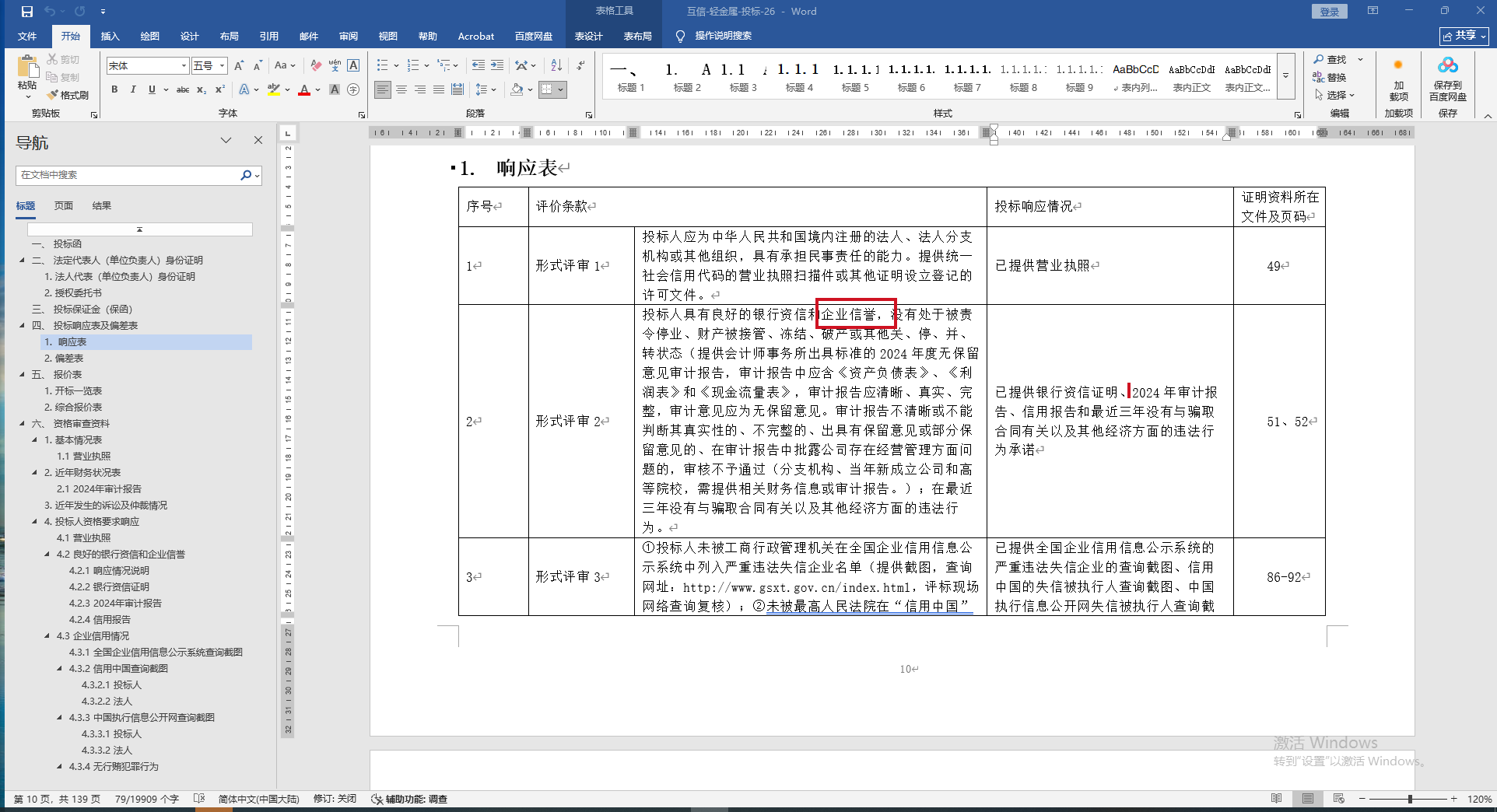Decrease paragraph indent

pos(478,66)
